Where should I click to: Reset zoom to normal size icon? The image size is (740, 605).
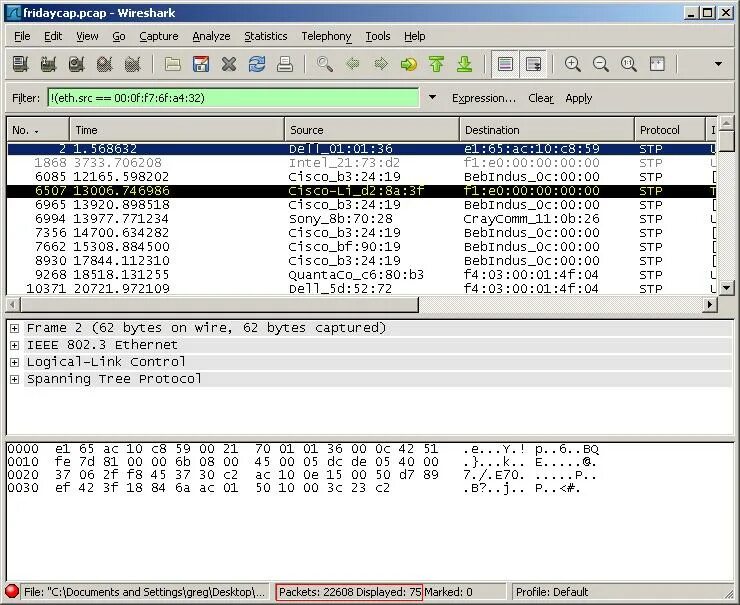point(629,64)
